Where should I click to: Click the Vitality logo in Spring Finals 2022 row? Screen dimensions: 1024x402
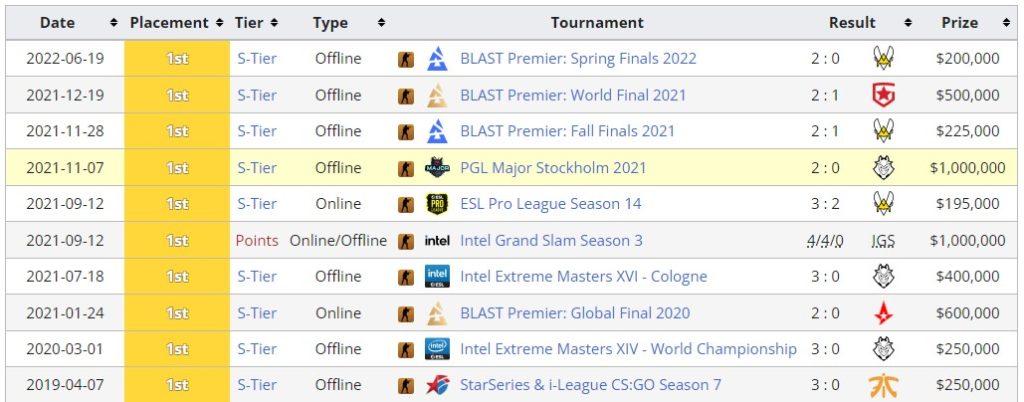(884, 59)
